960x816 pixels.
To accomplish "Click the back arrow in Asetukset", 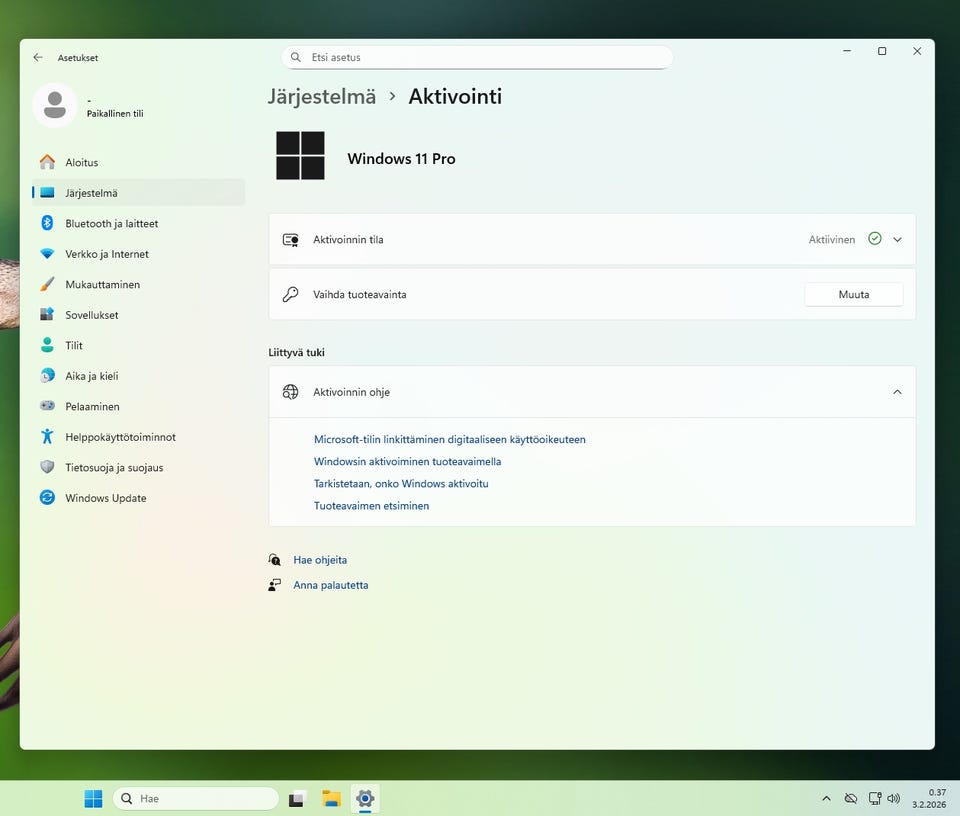I will tap(38, 58).
